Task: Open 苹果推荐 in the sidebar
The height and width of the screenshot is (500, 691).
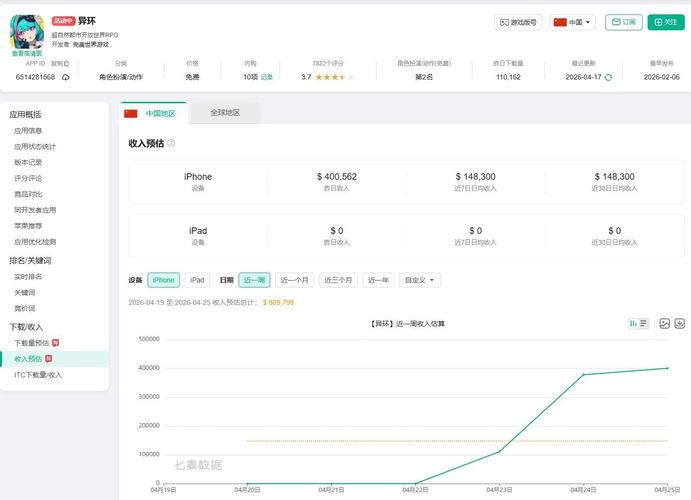Action: (28, 226)
